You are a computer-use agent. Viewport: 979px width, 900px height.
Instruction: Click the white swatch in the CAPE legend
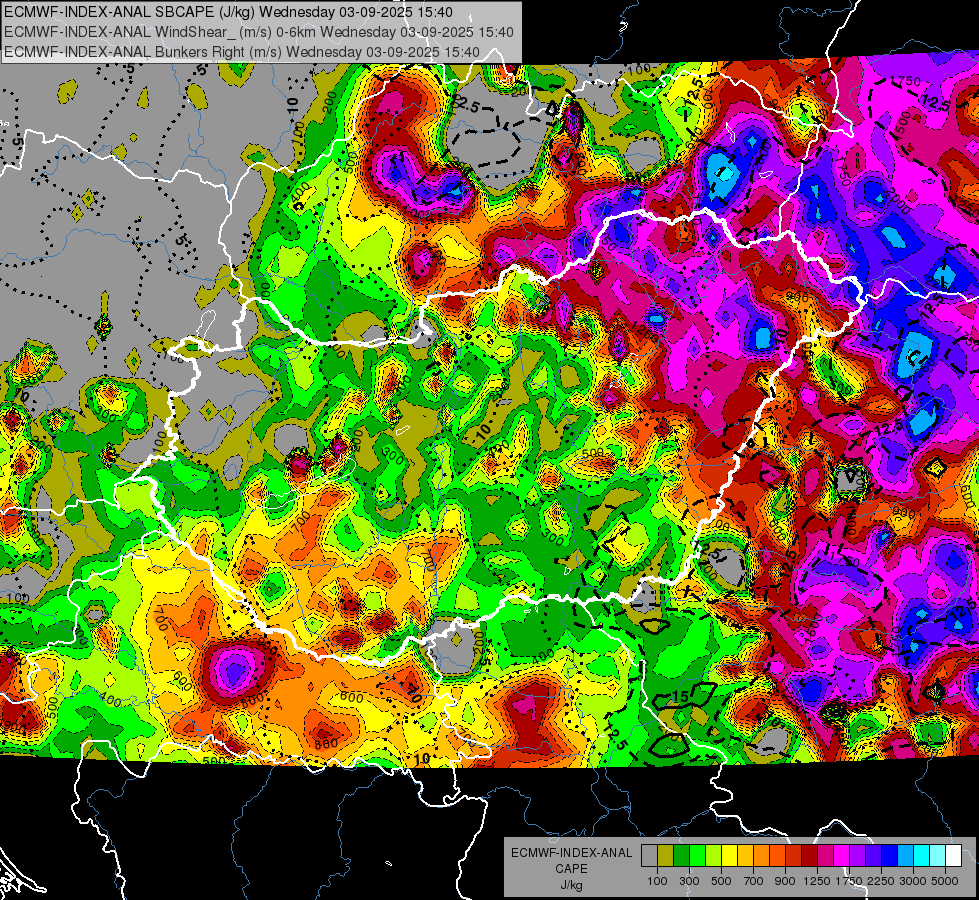(954, 856)
